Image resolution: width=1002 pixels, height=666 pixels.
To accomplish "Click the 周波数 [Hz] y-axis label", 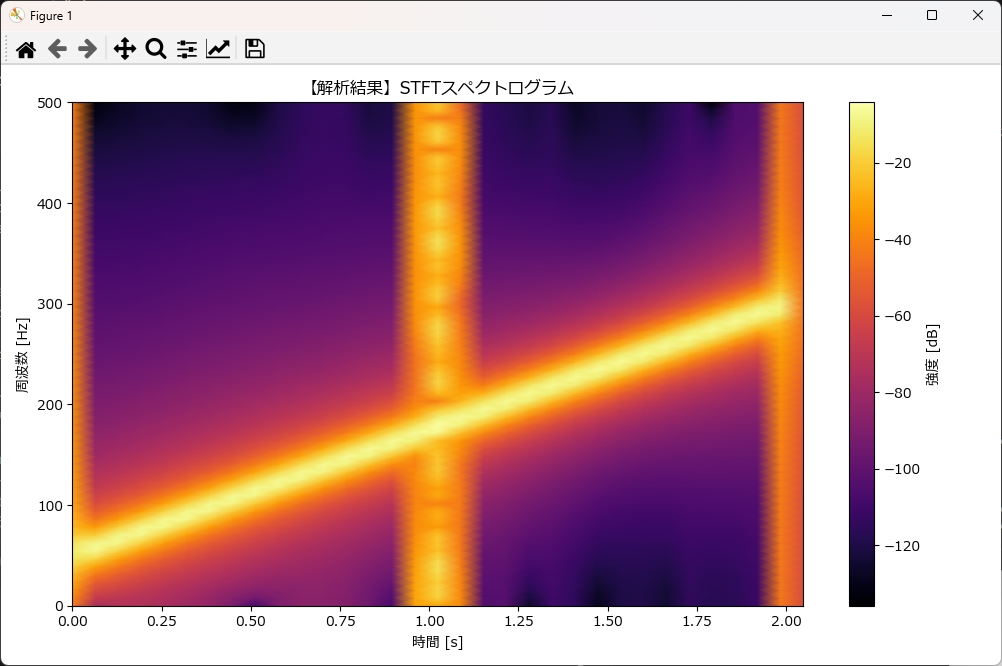I will tap(20, 354).
